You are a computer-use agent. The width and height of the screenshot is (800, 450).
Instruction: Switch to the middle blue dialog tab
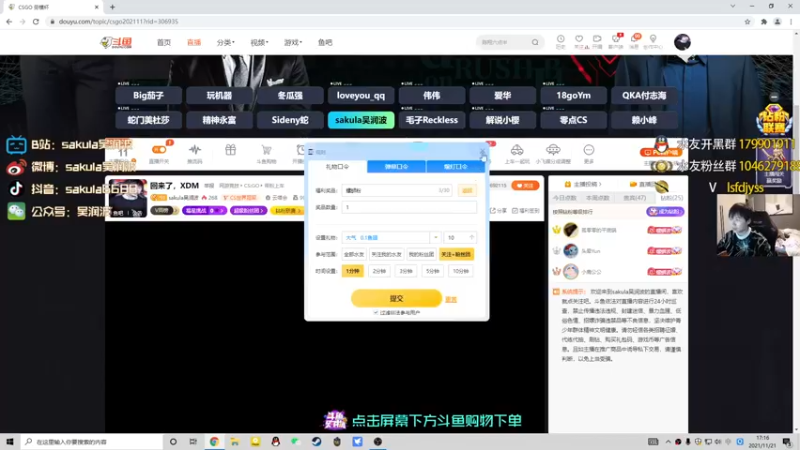click(396, 166)
